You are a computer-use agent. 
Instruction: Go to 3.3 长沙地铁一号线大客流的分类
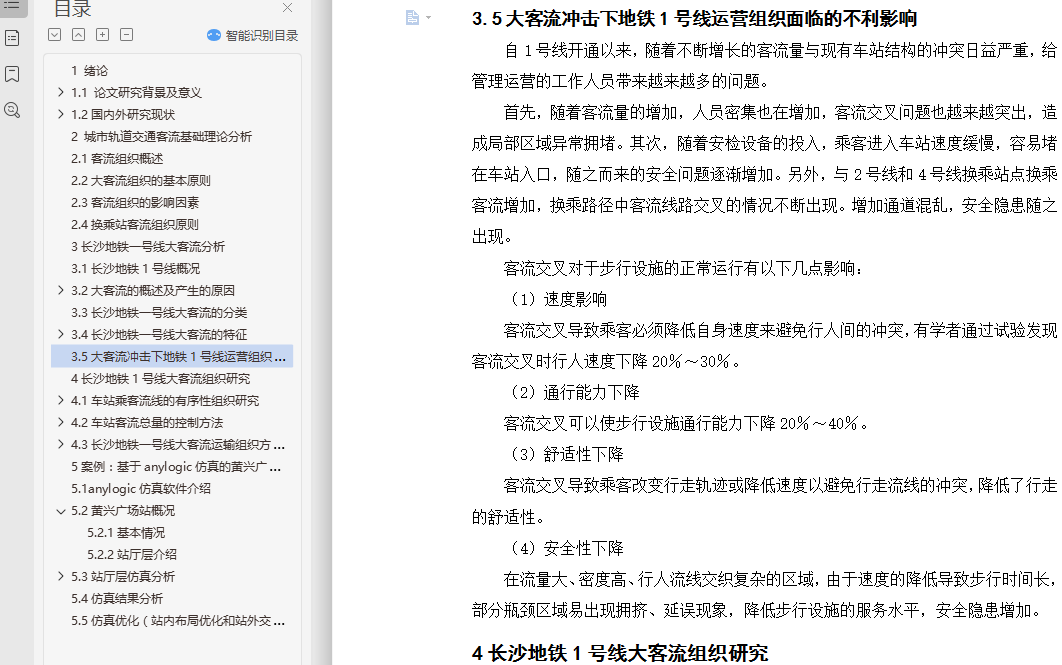158,312
